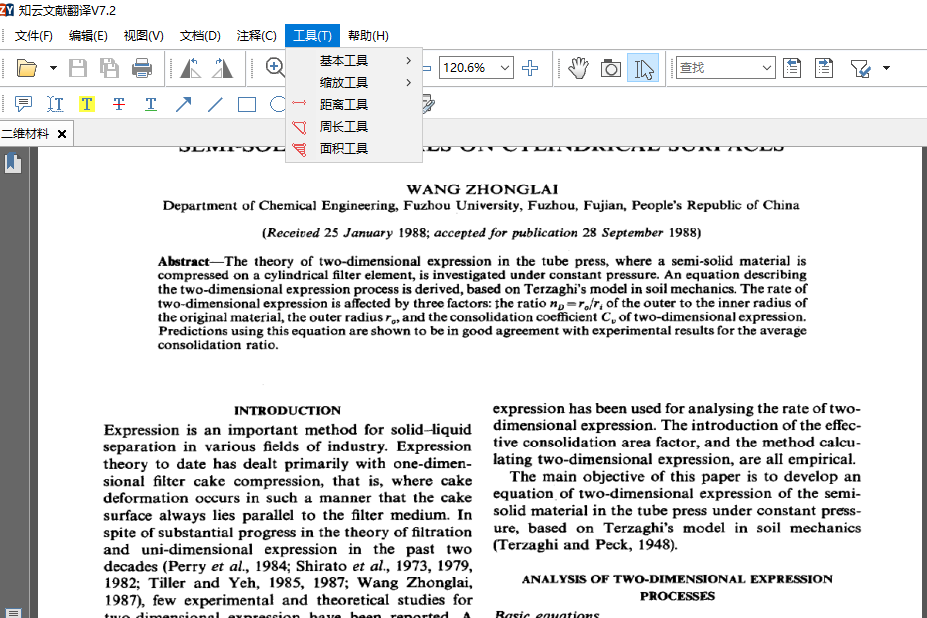Viewport: 927px width, 618px height.
Task: Open the 视图(V) menu
Action: (144, 36)
